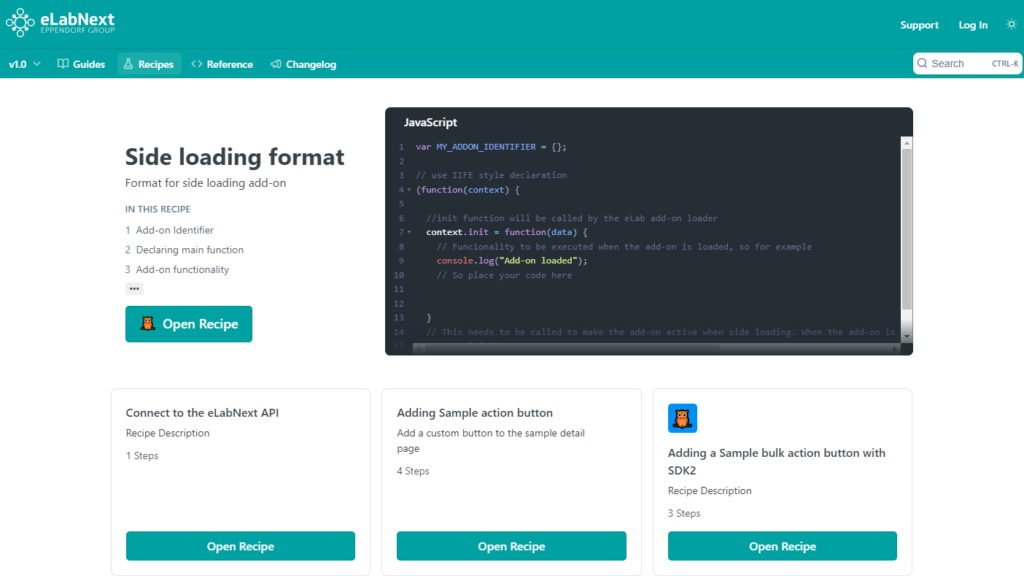The height and width of the screenshot is (581, 1024).
Task: Open recipe Adding Sample action button
Action: coord(511,546)
